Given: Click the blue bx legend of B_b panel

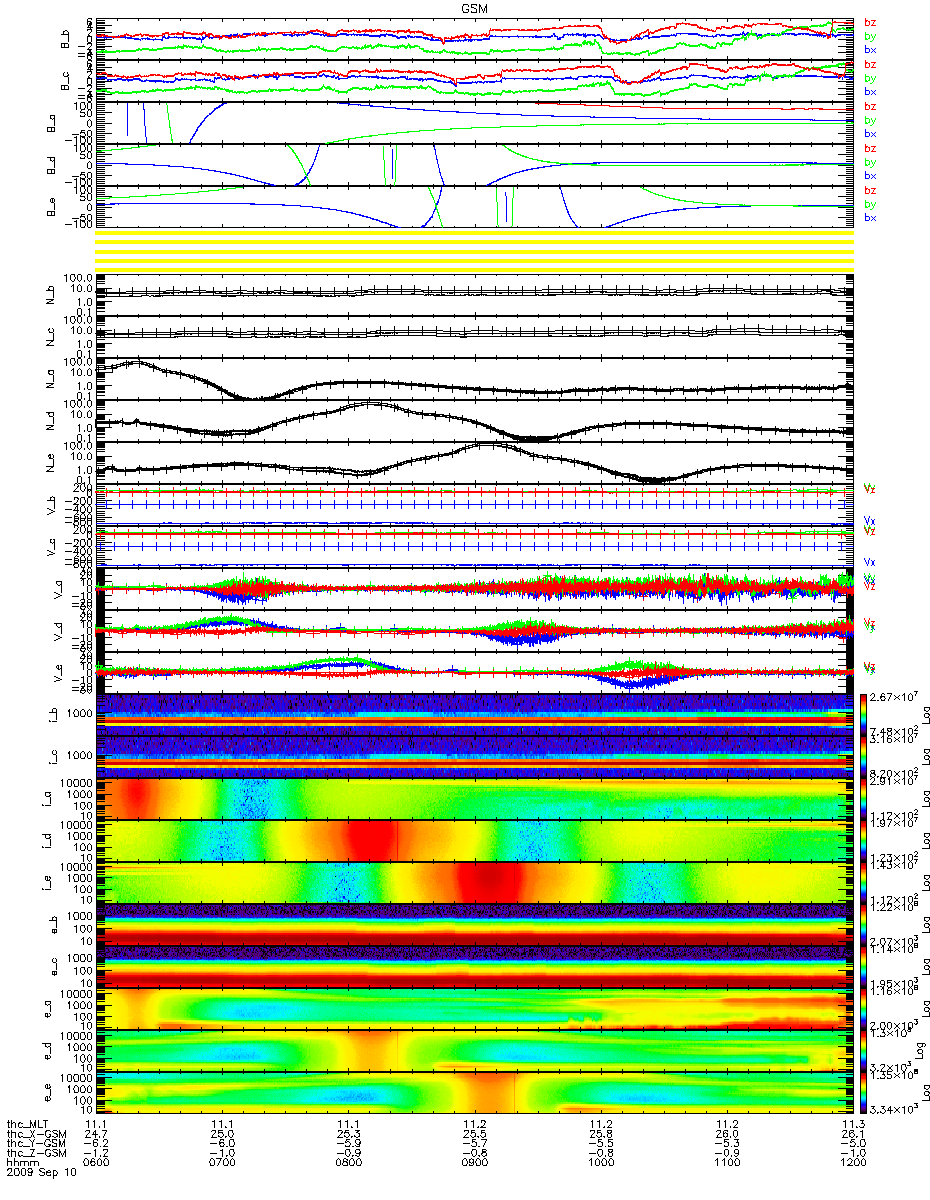Looking at the screenshot, I should click(x=870, y=49).
